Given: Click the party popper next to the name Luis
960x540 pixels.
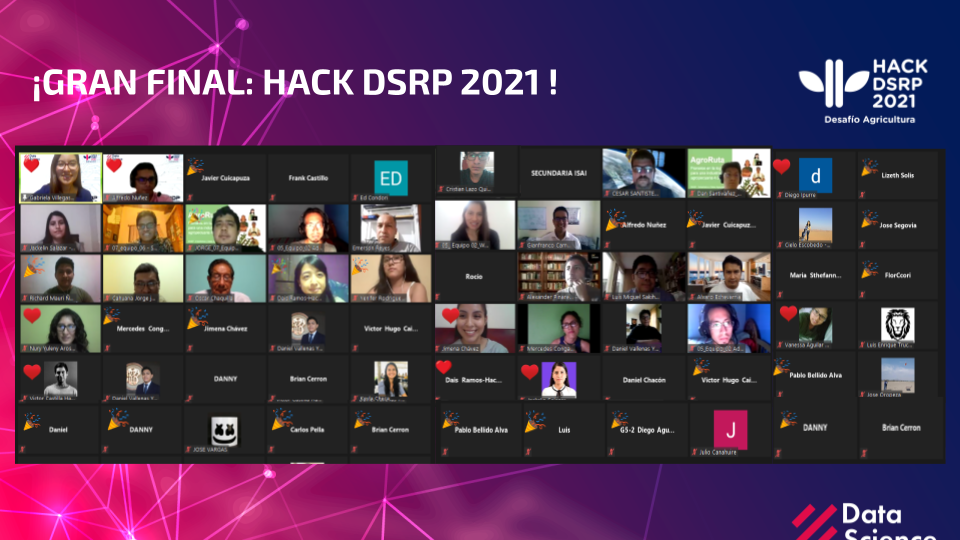Looking at the screenshot, I should [535, 421].
